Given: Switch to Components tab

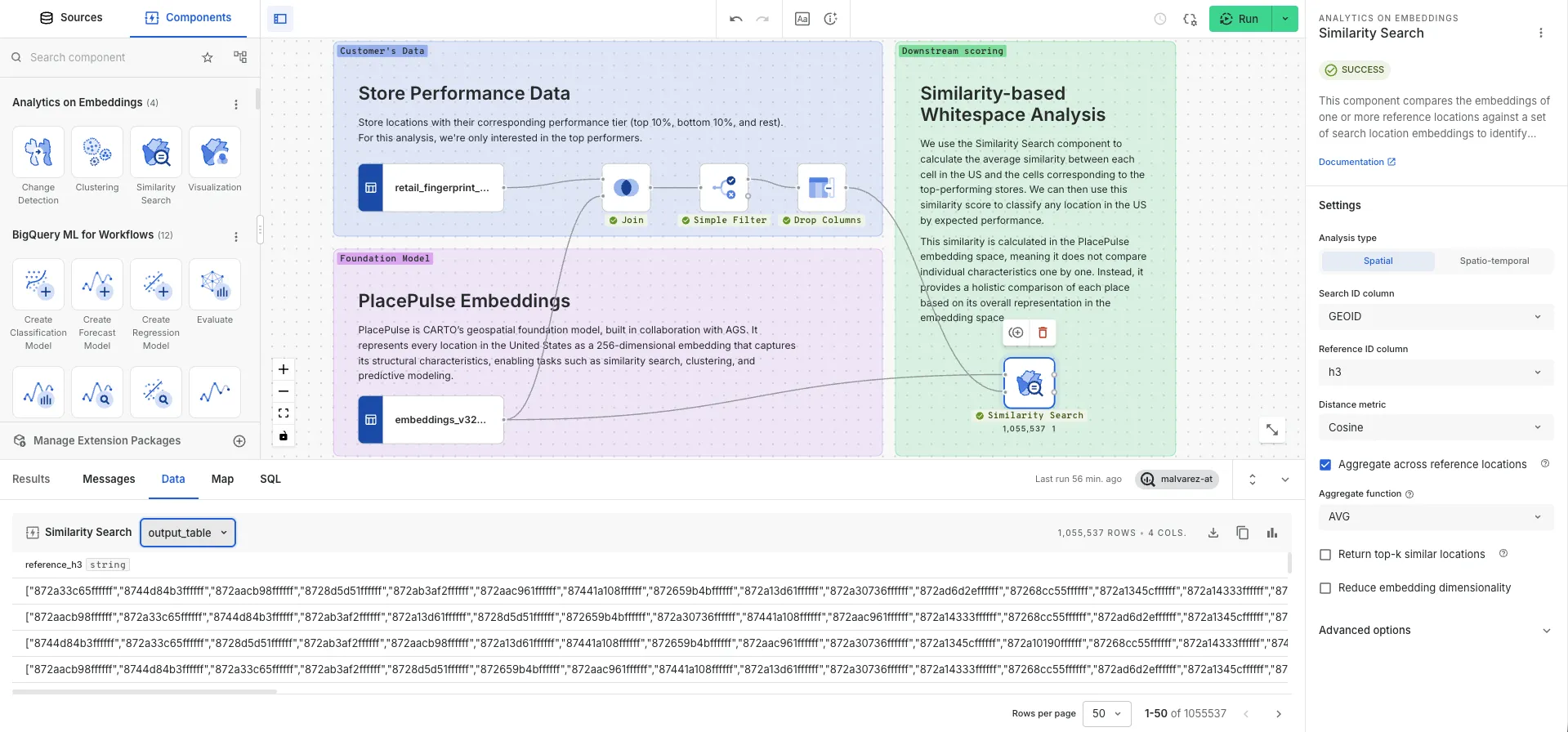Looking at the screenshot, I should [188, 18].
